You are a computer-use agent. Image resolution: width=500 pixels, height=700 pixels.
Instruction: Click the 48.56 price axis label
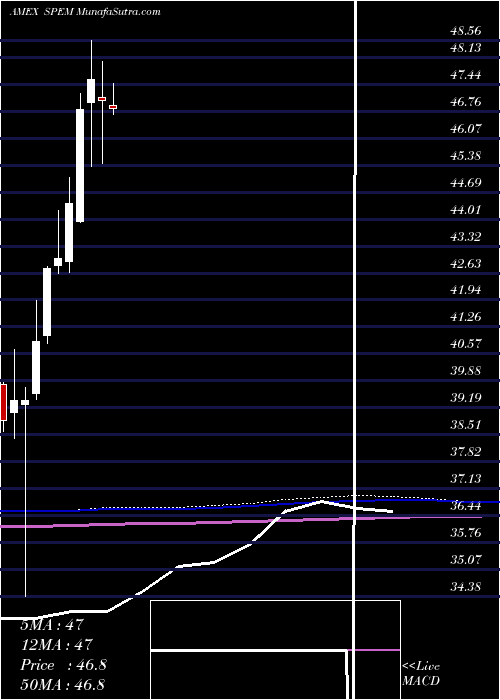(466, 31)
